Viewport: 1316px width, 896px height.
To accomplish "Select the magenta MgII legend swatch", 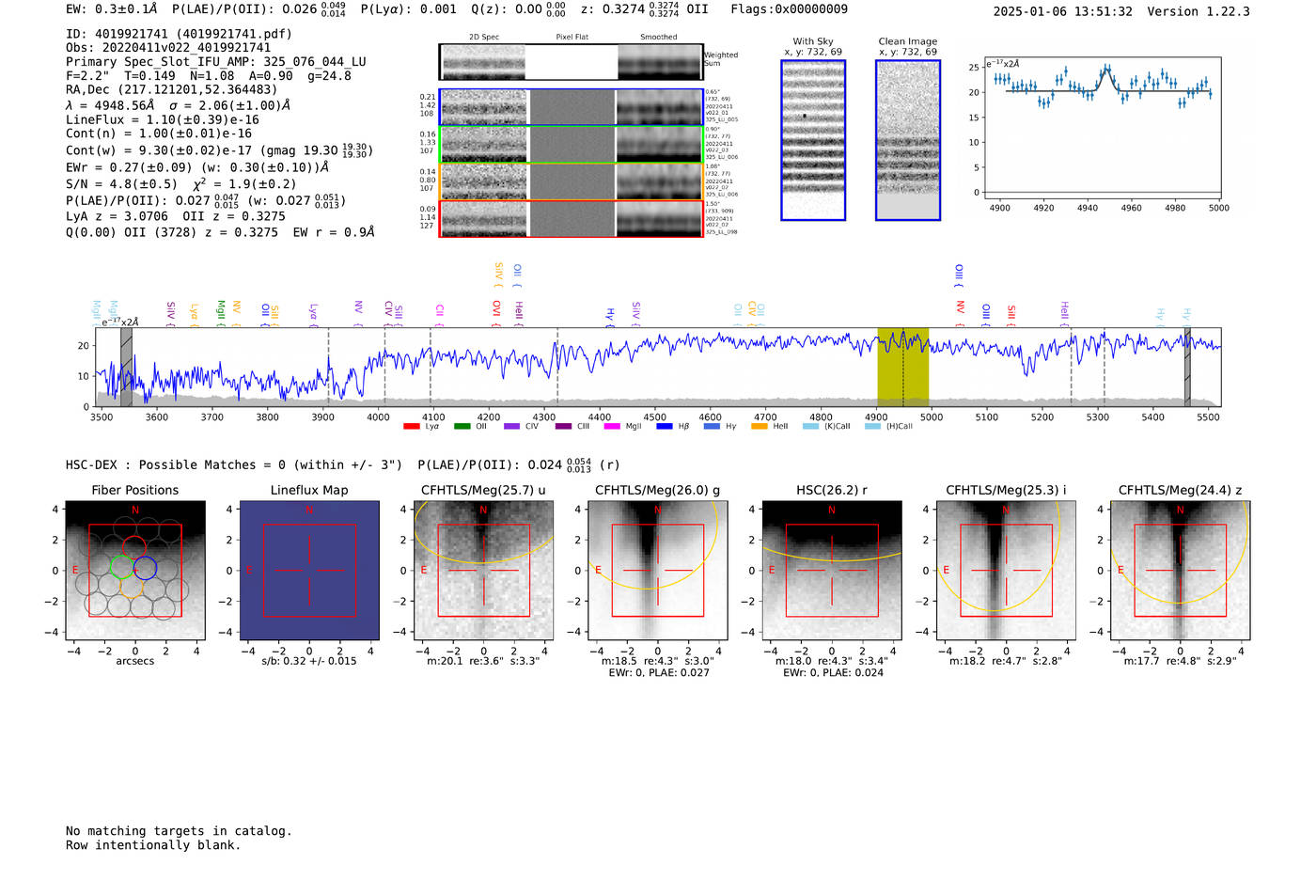I will (612, 427).
